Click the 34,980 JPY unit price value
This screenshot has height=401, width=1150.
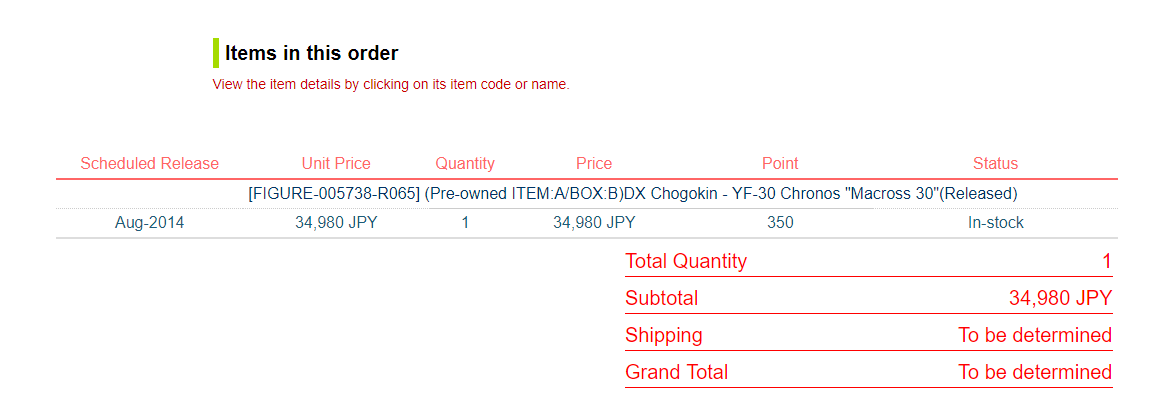tap(336, 223)
